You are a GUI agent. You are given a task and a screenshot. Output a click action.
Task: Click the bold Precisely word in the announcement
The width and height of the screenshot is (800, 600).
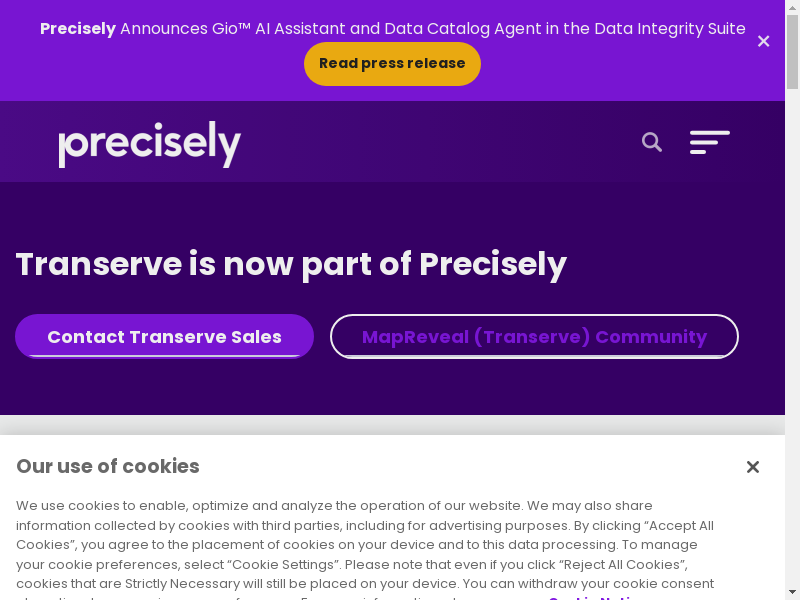coord(78,29)
